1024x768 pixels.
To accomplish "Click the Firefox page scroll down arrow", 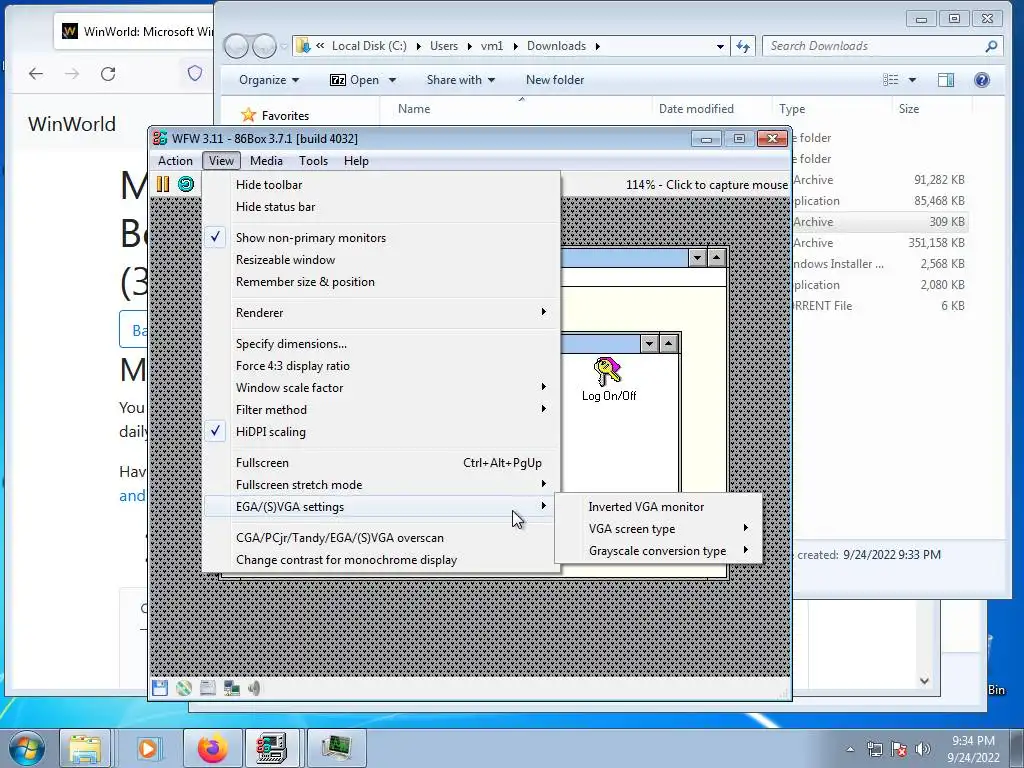I will [x=925, y=680].
